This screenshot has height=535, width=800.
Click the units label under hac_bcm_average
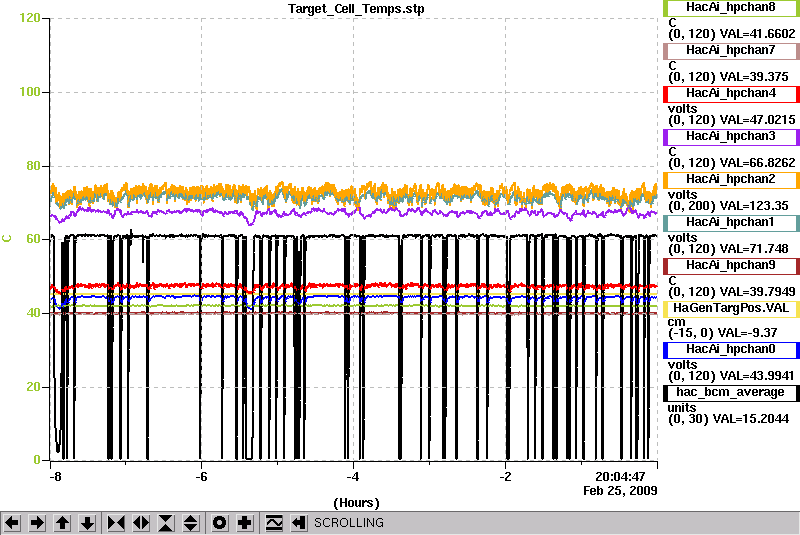682,408
